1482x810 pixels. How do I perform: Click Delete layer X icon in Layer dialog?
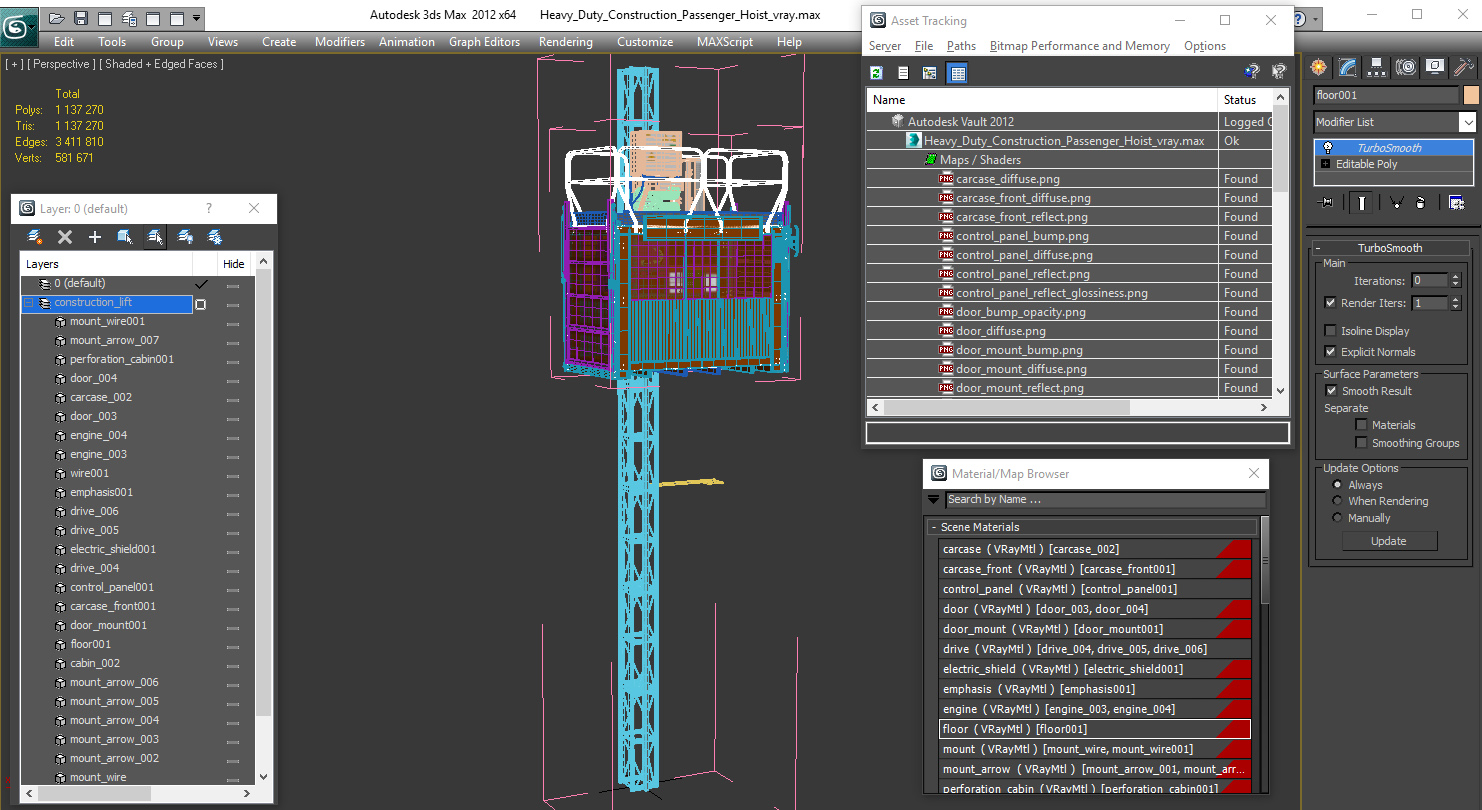click(x=65, y=237)
